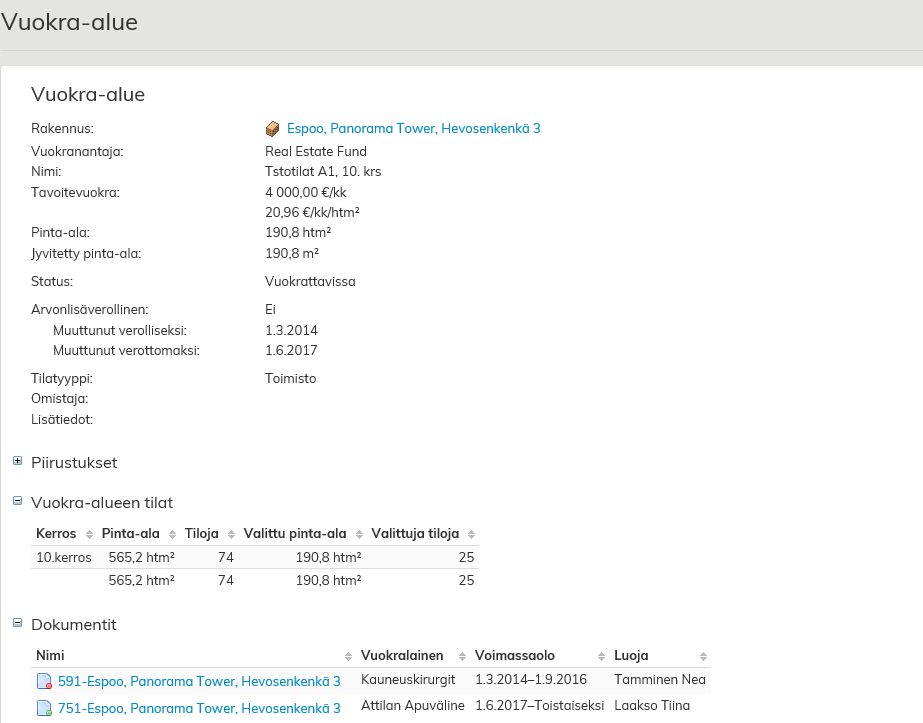This screenshot has height=723, width=923.
Task: Click the Piirustukset section heading text
Action: point(74,463)
